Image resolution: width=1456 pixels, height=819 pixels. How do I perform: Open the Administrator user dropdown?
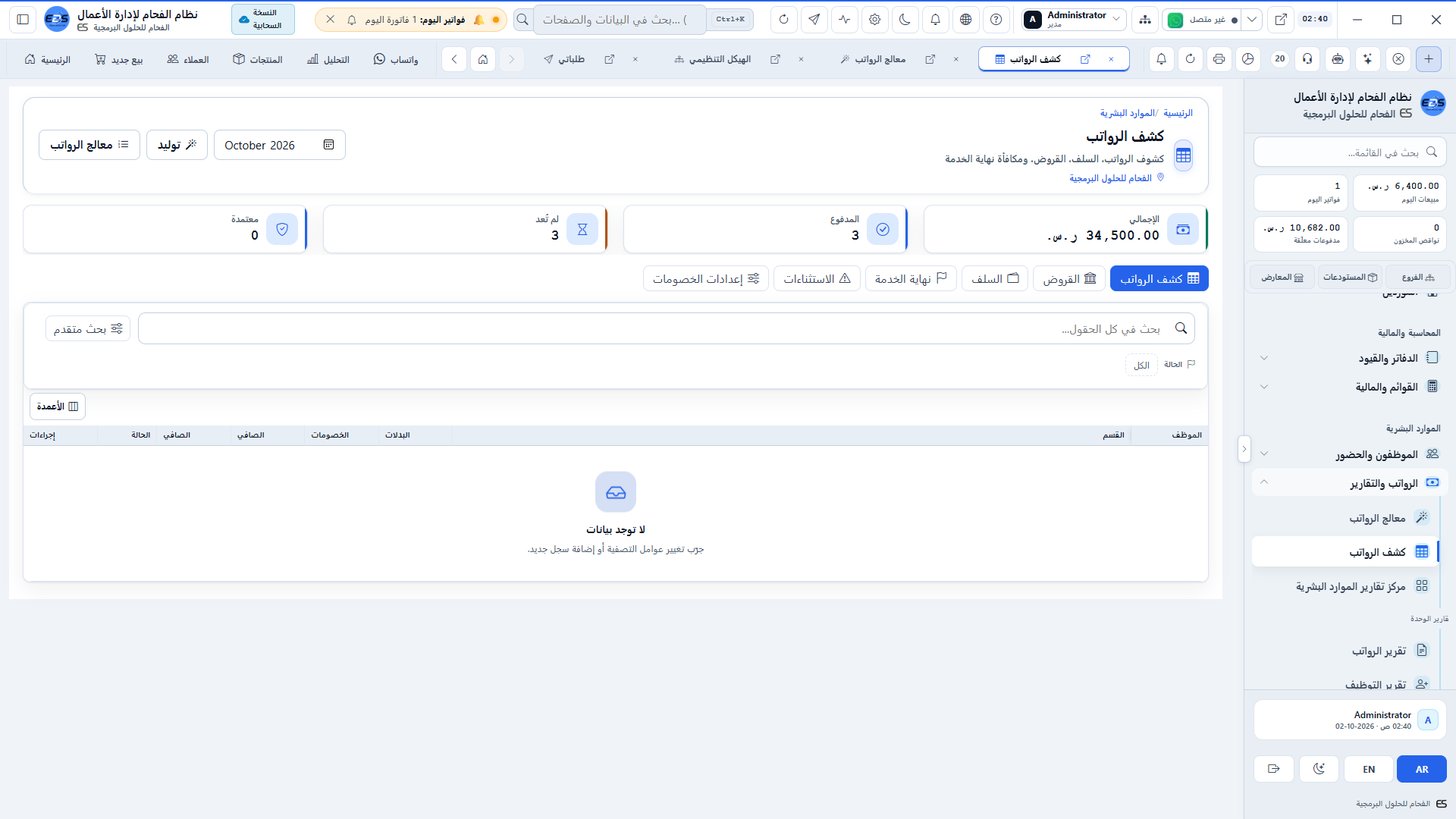click(1073, 20)
